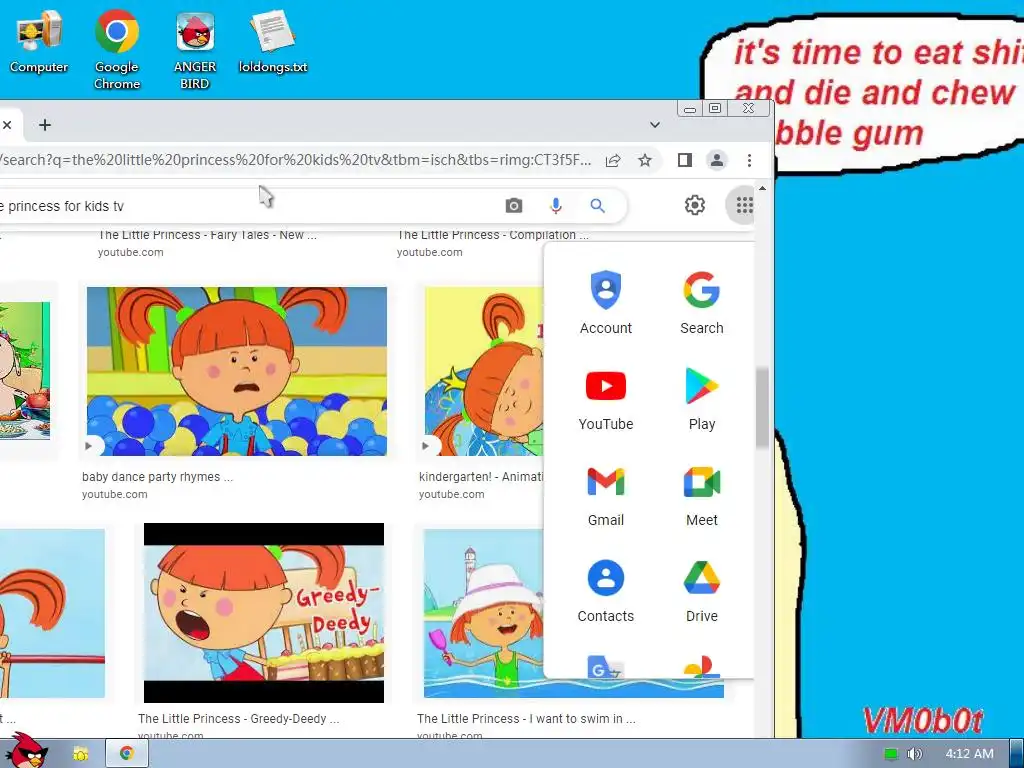Image resolution: width=1024 pixels, height=768 pixels.
Task: Open the Computer desktop icon
Action: 39,42
